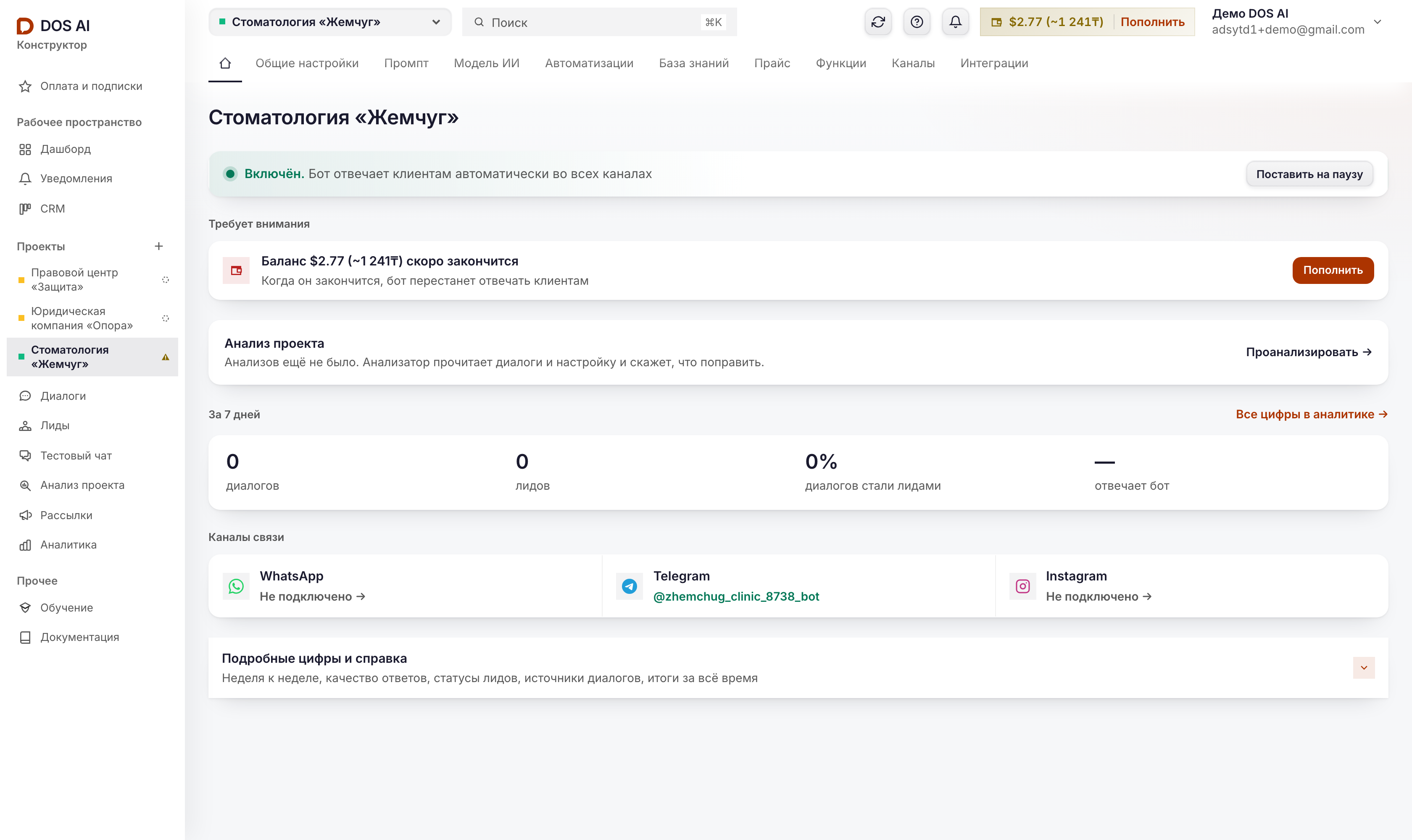Open the project selector Стоматология «Жемчуг» dropdown

tap(330, 22)
